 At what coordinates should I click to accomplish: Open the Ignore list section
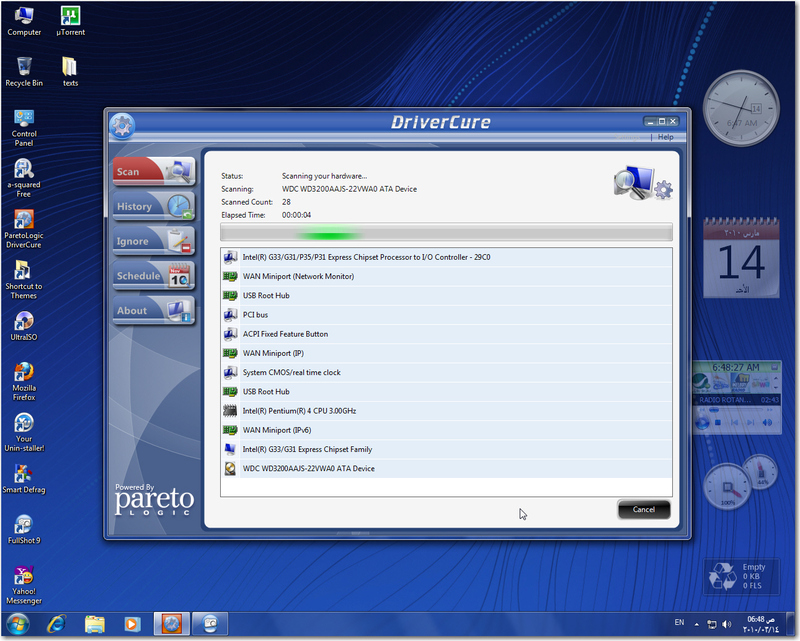point(154,241)
